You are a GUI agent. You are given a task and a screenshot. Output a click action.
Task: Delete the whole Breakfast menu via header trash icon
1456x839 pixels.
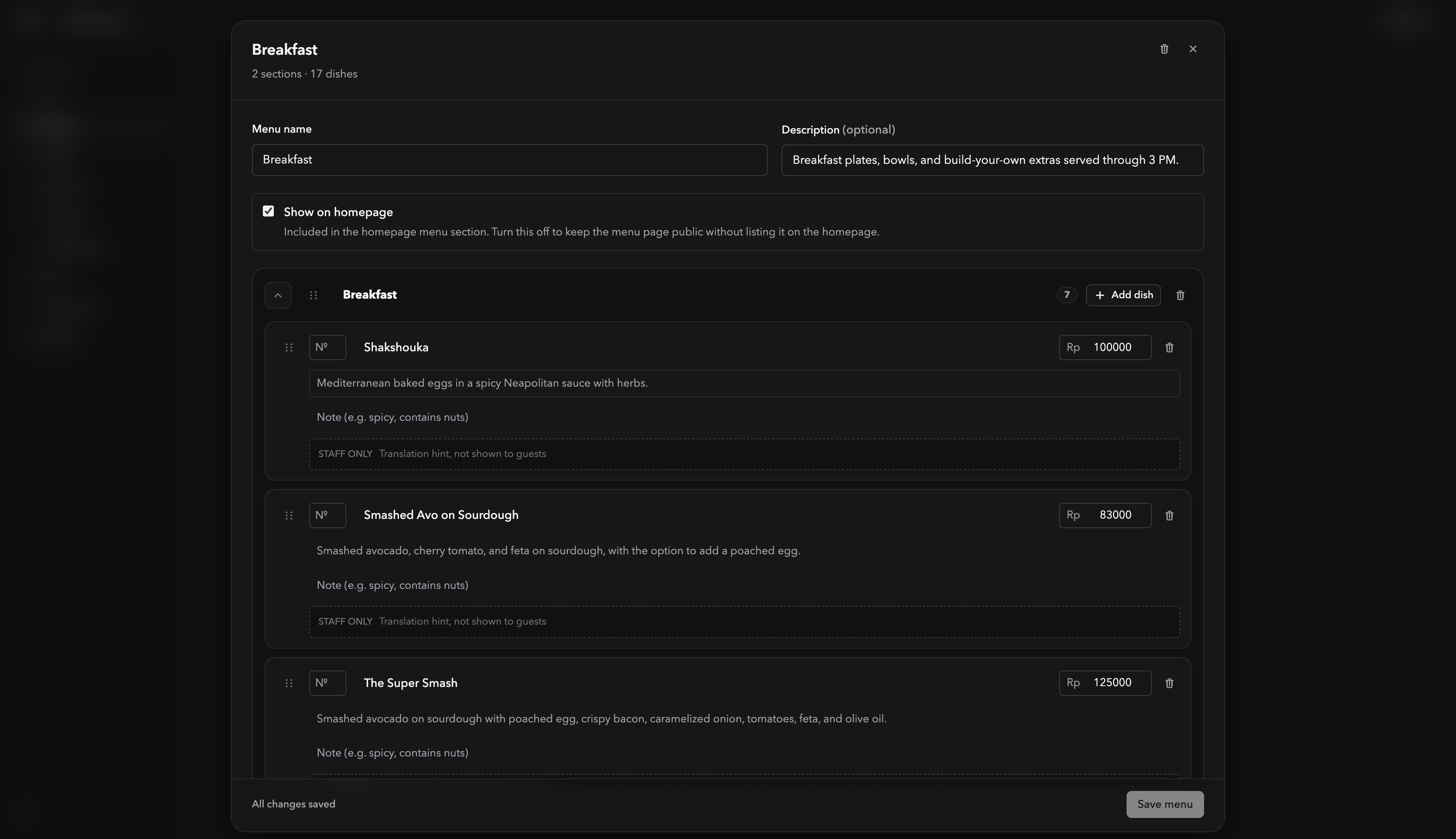coord(1164,49)
